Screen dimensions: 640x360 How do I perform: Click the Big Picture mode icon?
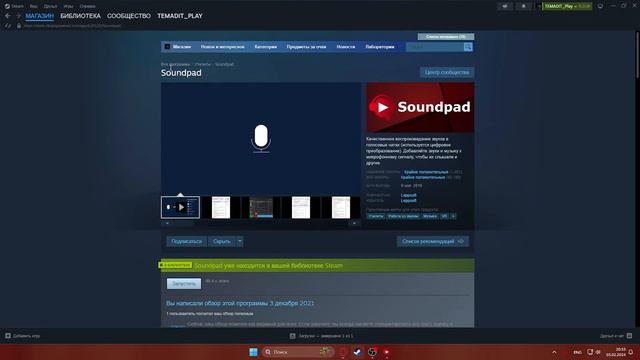pyautogui.click(x=600, y=6)
